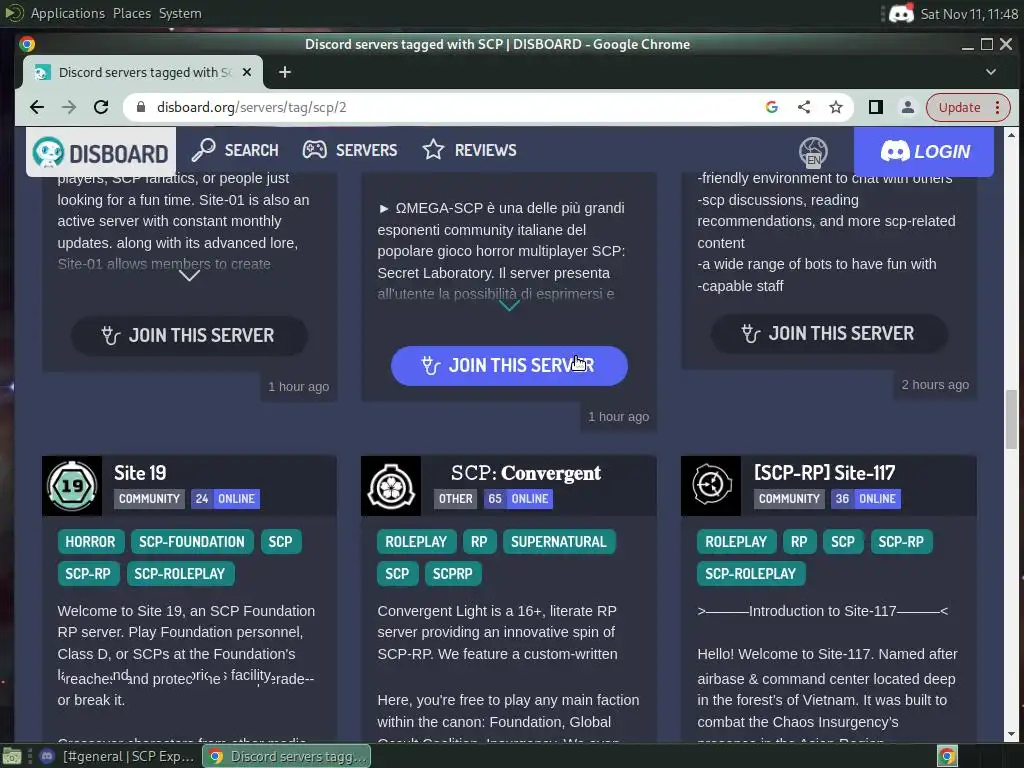Click the Chrome Update button
1024x768 pixels.
coord(967,107)
